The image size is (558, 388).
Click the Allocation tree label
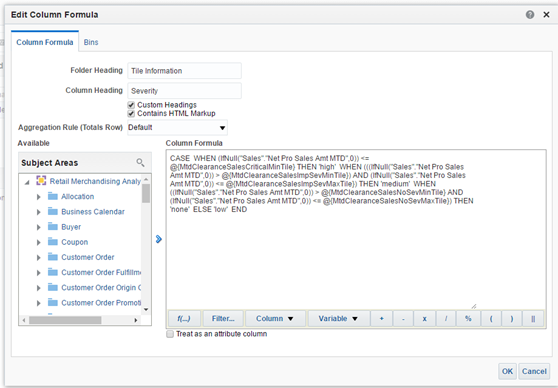click(78, 196)
